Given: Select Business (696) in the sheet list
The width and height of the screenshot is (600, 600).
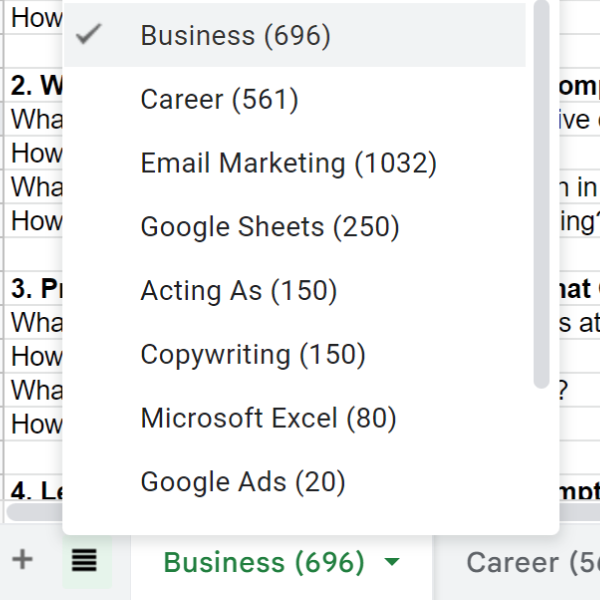Looking at the screenshot, I should click(235, 36).
